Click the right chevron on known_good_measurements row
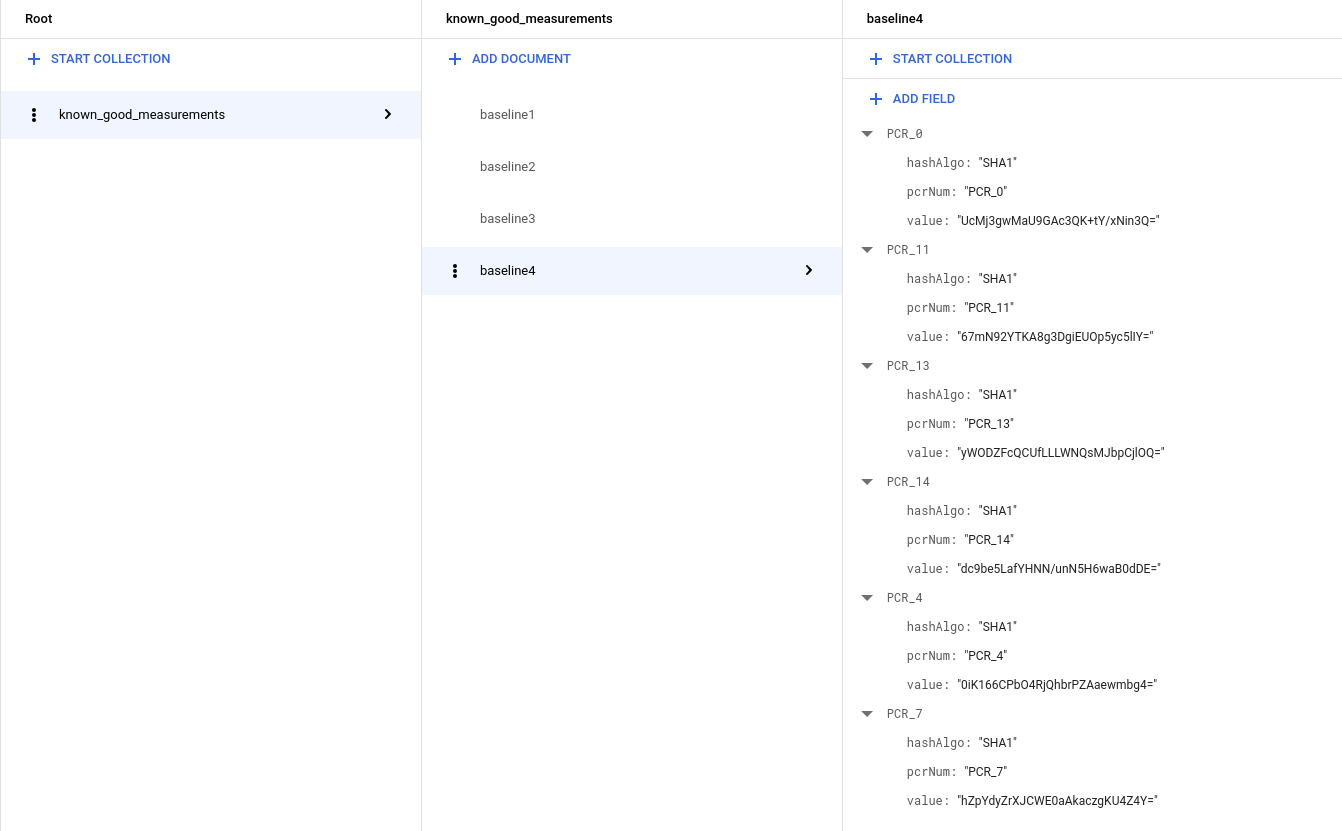This screenshot has width=1342, height=831. click(x=388, y=115)
